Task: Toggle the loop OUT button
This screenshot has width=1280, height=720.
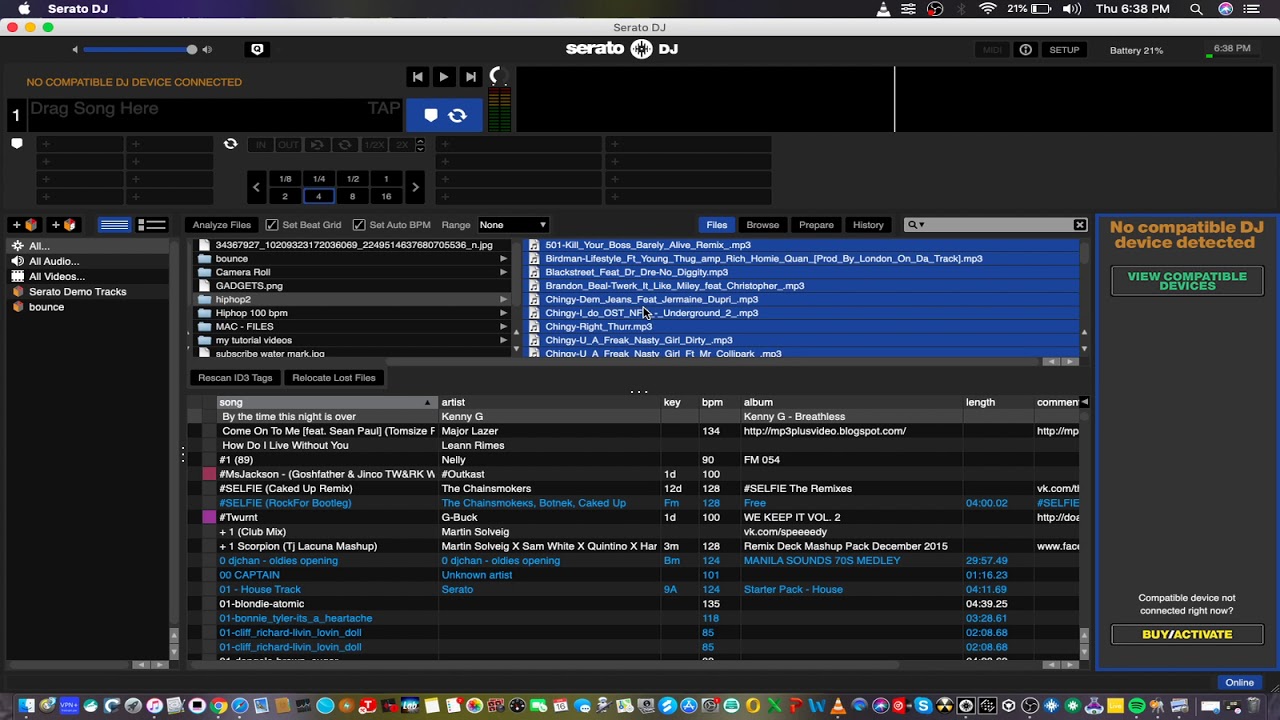Action: [x=289, y=145]
